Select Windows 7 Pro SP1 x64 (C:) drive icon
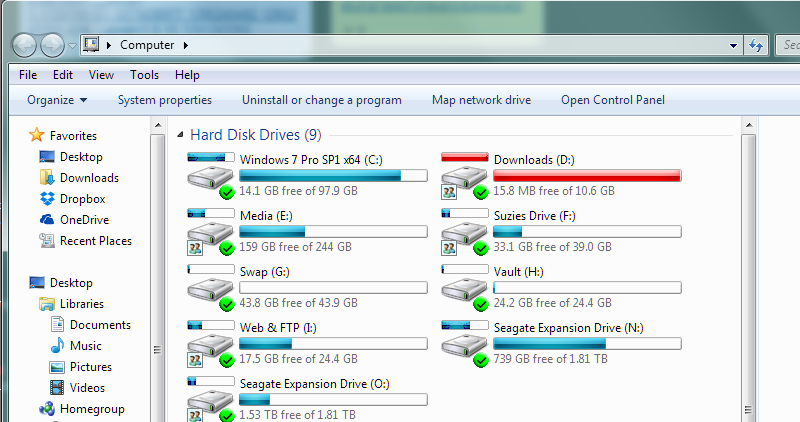 (x=210, y=175)
